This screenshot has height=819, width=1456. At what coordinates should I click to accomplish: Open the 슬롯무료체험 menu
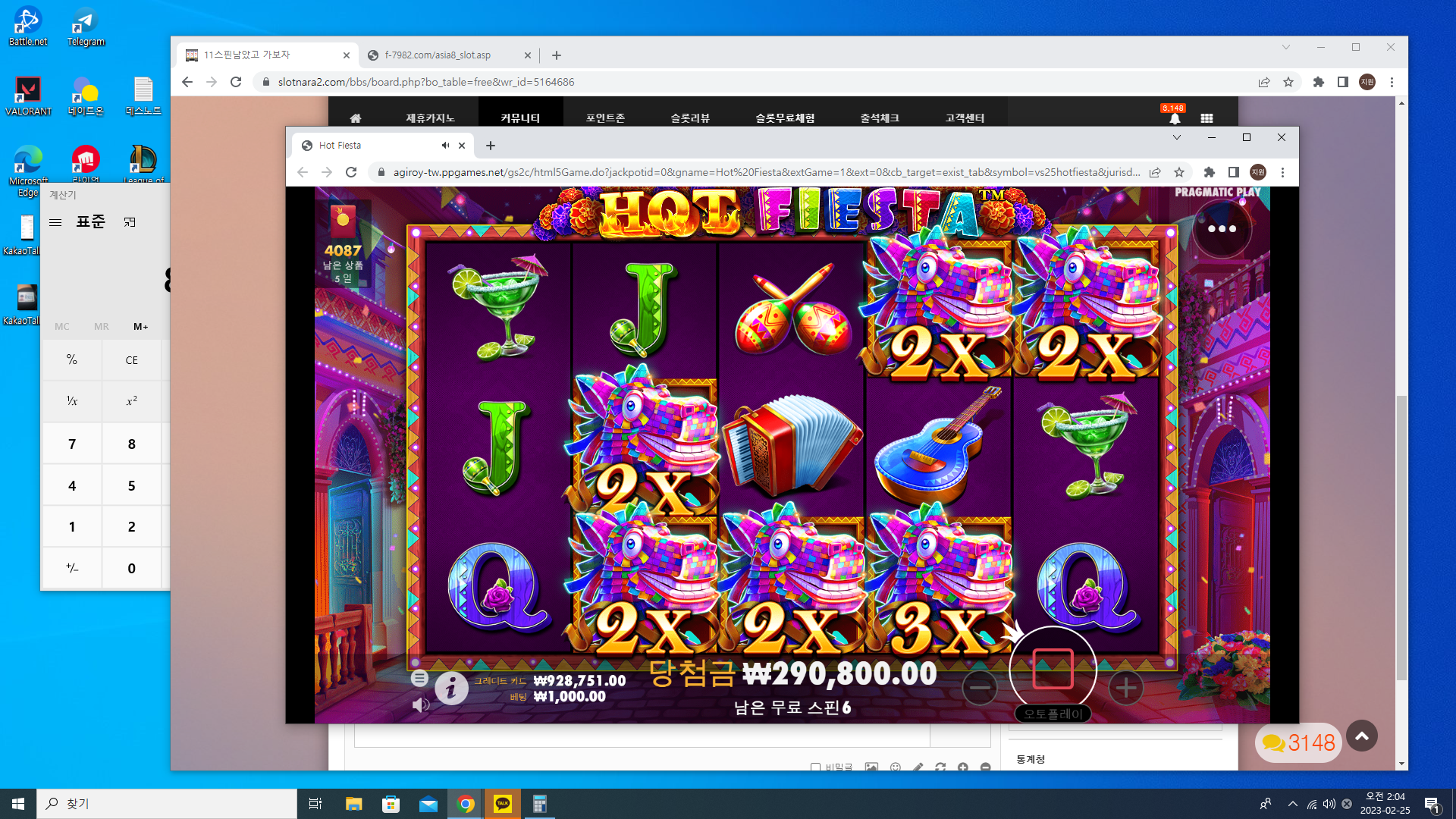click(x=785, y=118)
